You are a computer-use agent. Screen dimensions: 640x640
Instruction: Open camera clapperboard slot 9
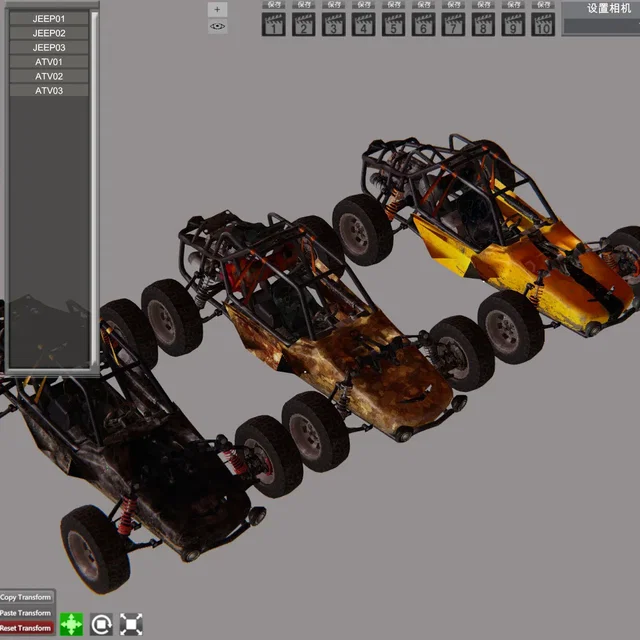tap(513, 24)
